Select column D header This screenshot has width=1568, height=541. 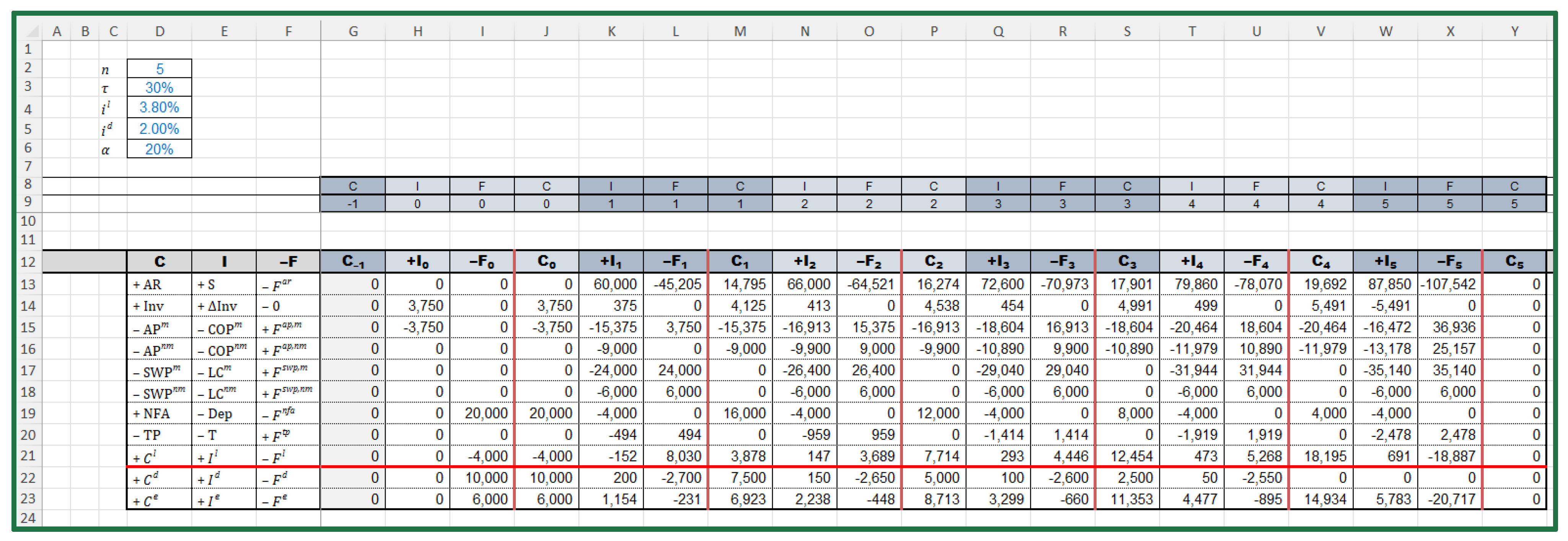pos(160,31)
